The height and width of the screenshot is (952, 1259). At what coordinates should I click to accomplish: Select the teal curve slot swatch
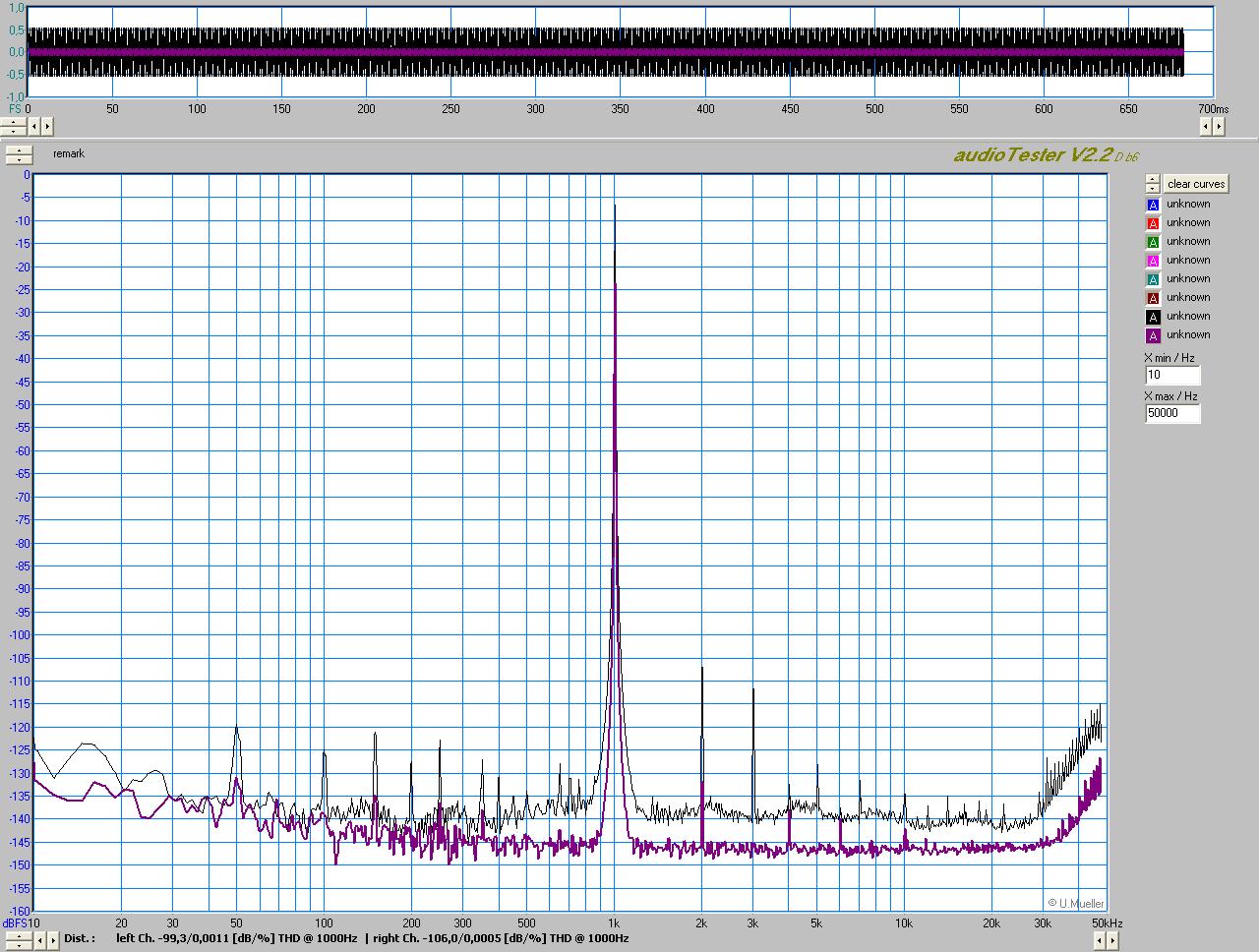(x=1153, y=279)
